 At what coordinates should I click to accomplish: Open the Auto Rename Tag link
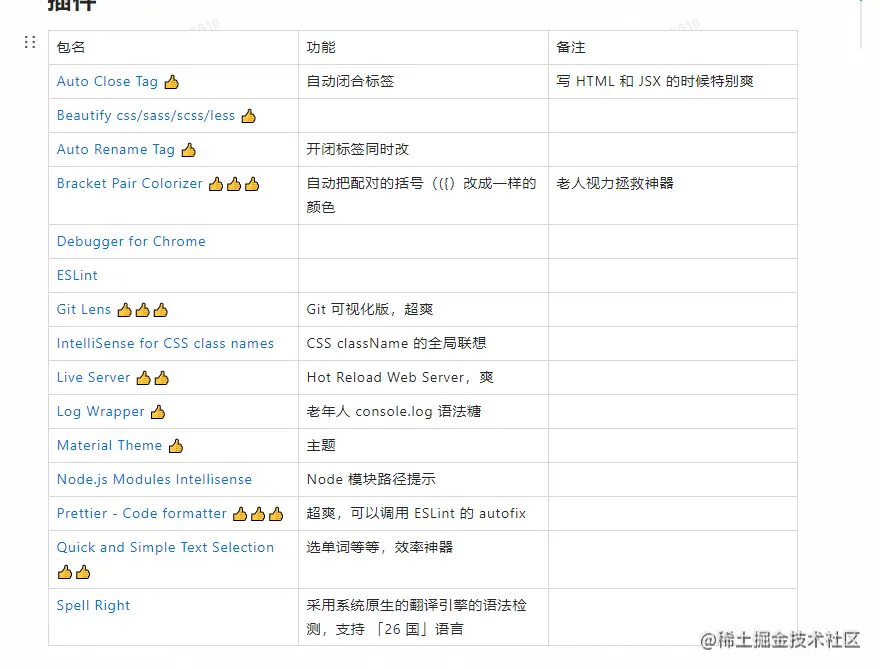[116, 149]
